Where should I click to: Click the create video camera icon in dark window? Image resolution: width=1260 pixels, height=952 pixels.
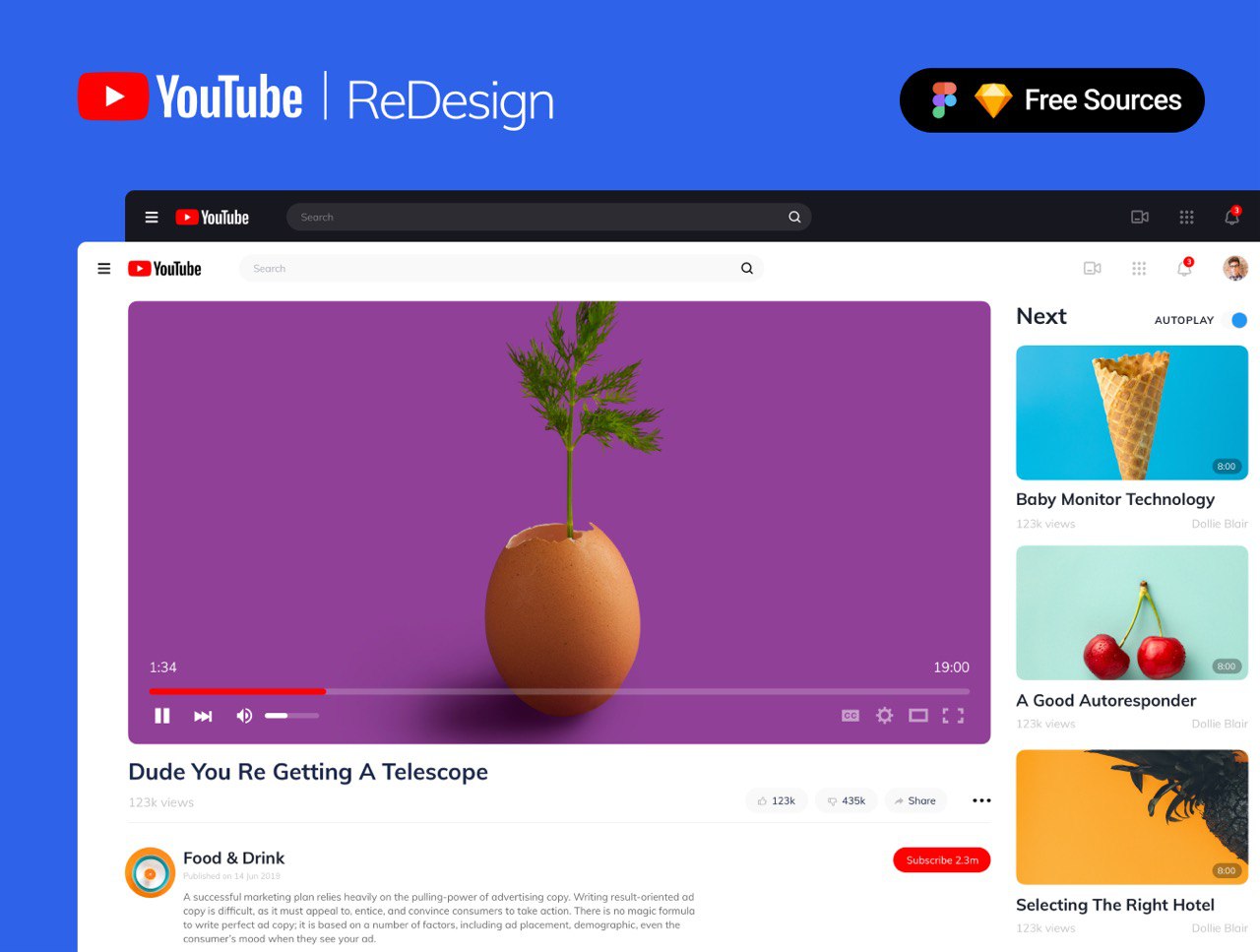(x=1140, y=218)
